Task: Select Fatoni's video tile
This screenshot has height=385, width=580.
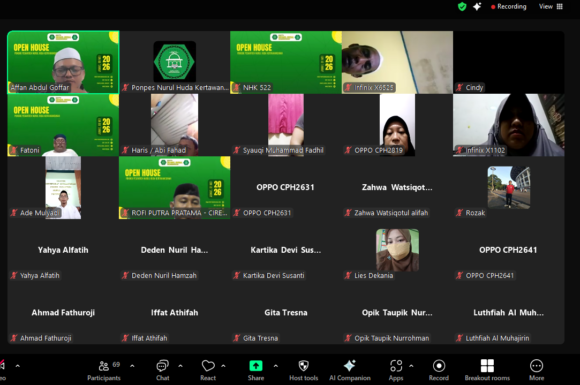Action: coord(63,125)
